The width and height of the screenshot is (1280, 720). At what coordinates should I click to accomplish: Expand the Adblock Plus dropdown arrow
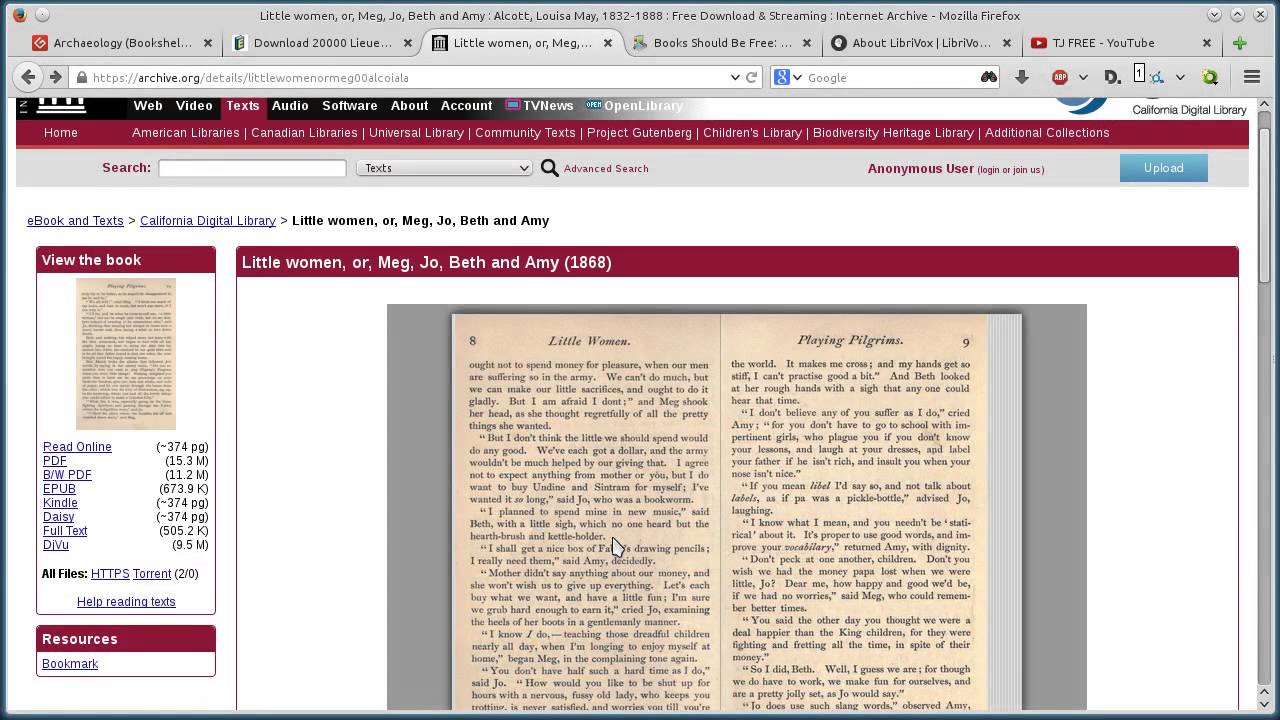1082,77
